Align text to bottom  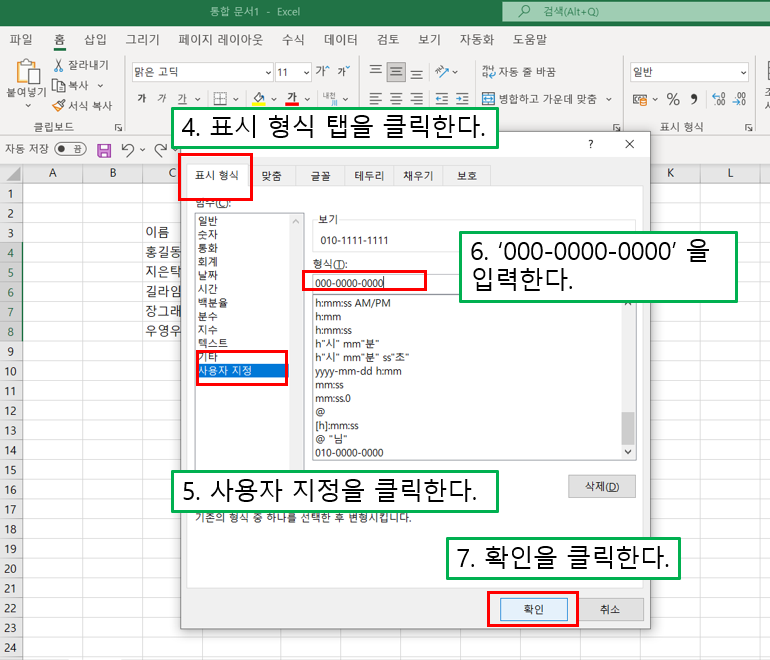(416, 73)
